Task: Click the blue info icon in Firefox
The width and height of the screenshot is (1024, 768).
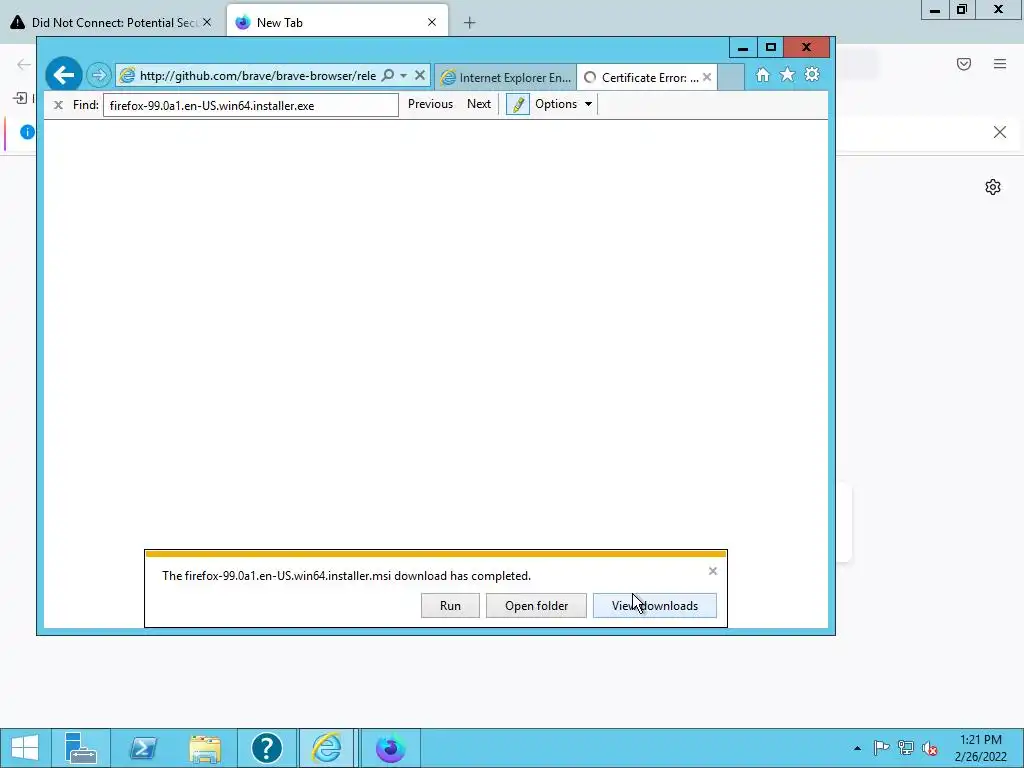Action: [27, 132]
